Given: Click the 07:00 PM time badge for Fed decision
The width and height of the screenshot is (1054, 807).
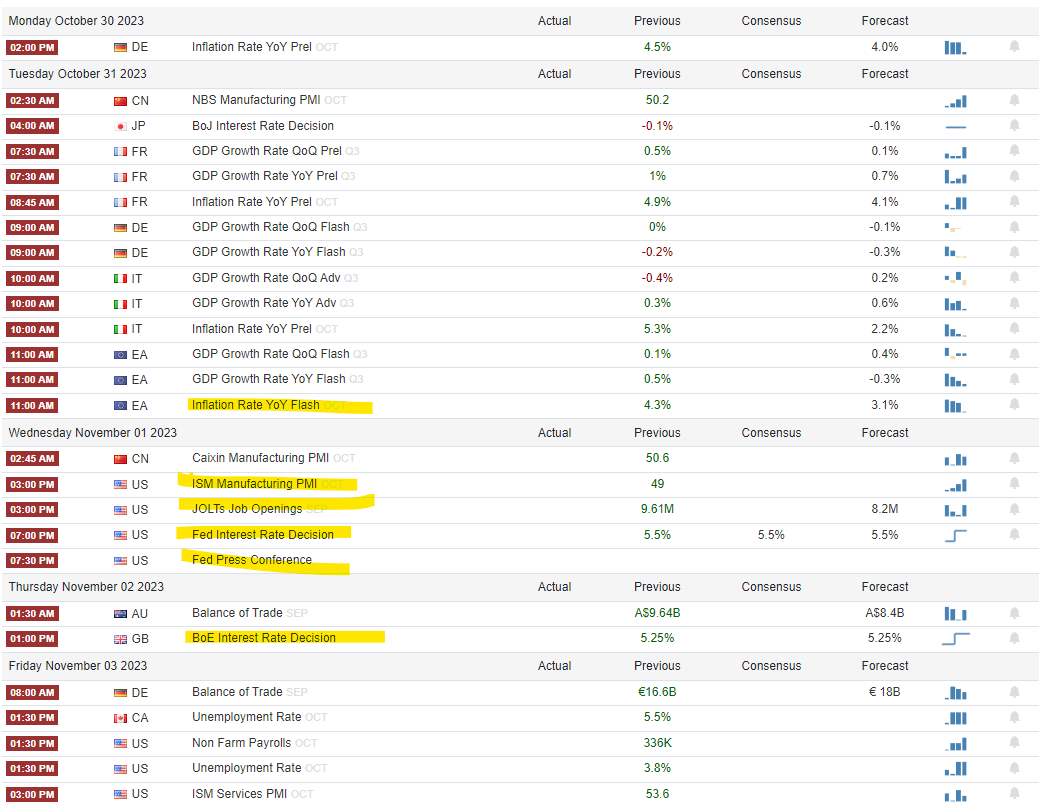Looking at the screenshot, I should [x=32, y=536].
